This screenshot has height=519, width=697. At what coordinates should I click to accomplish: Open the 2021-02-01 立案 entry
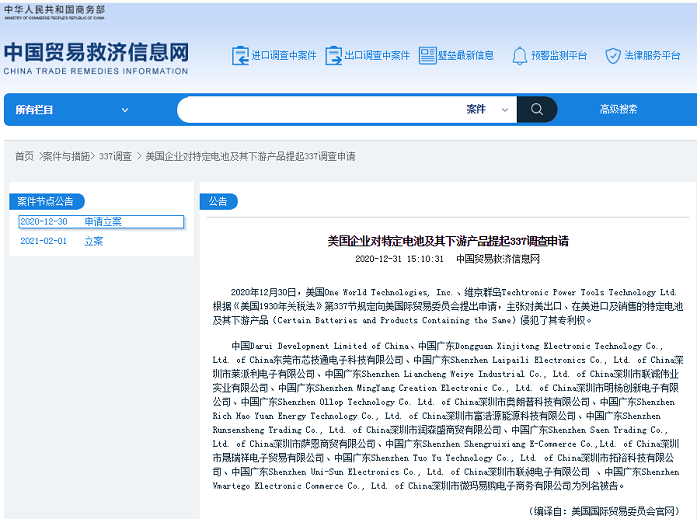click(x=62, y=241)
